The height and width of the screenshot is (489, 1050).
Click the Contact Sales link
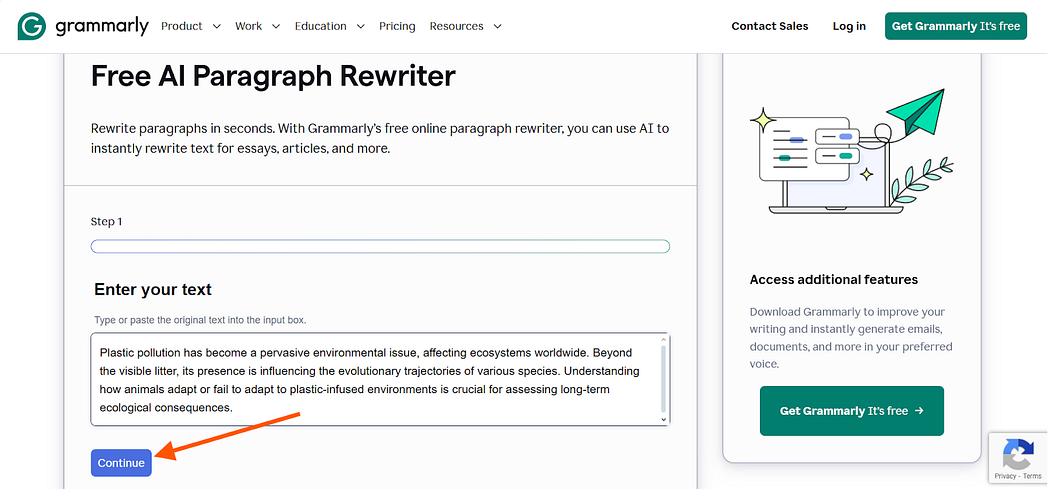(769, 26)
